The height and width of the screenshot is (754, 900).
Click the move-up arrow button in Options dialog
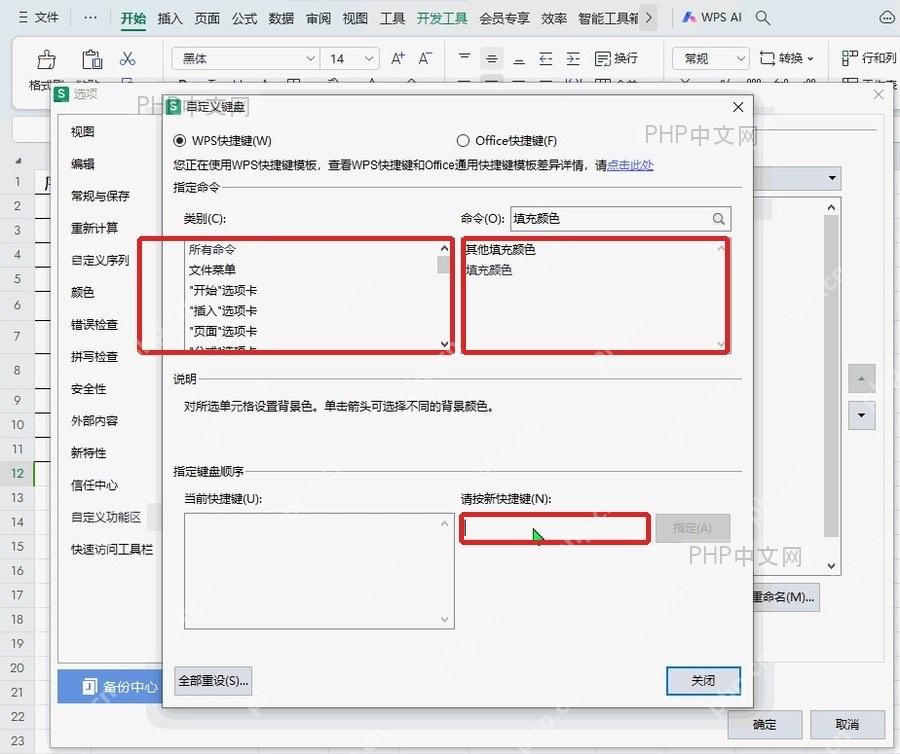[x=862, y=379]
